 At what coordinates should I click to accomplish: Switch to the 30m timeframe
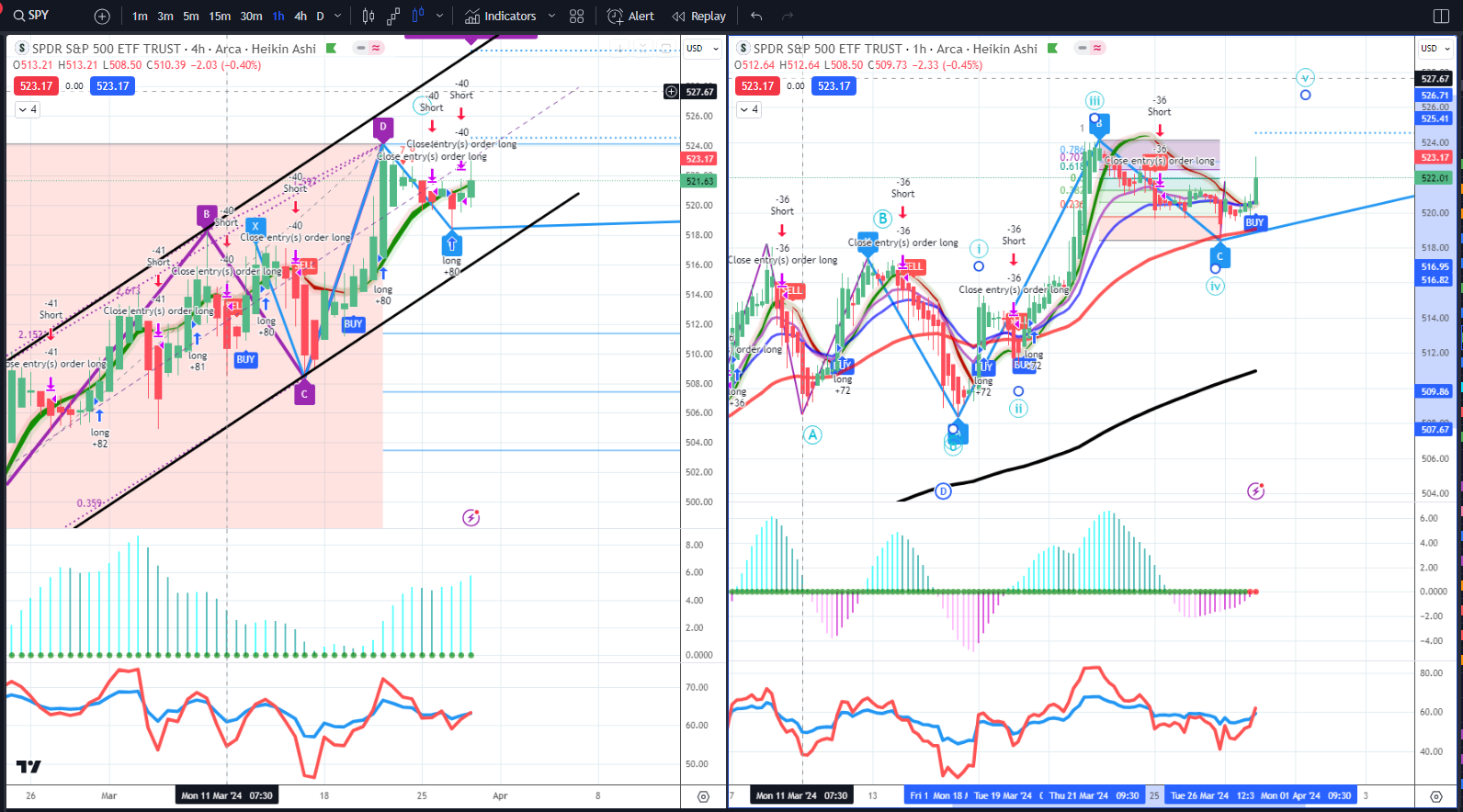pos(251,17)
